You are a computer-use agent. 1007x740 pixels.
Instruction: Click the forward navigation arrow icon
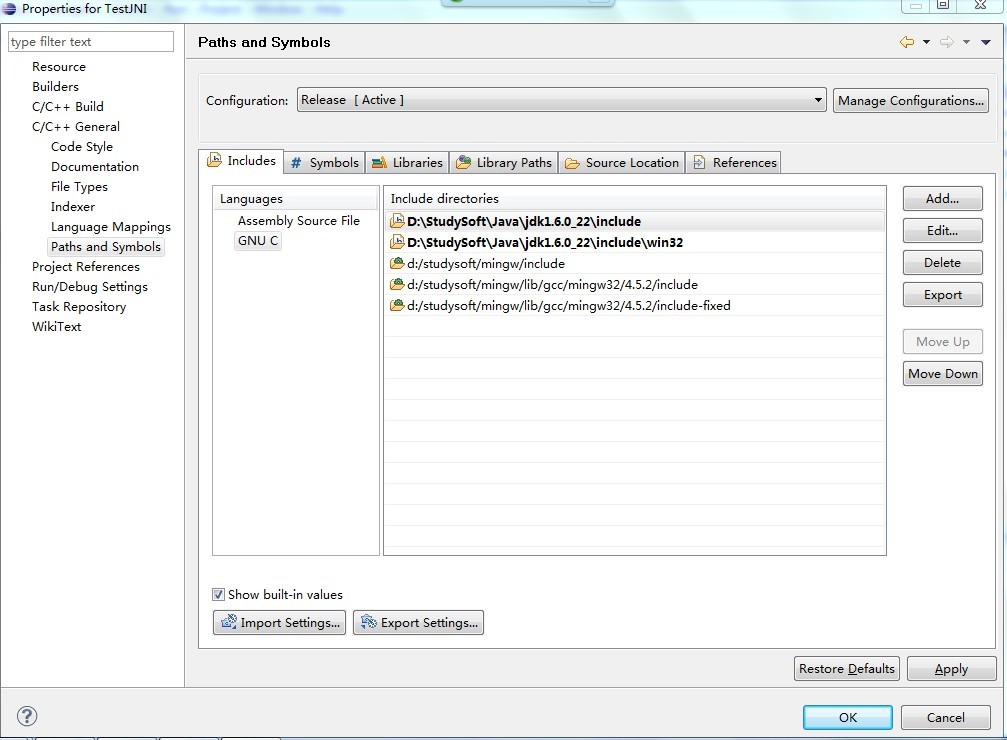947,42
